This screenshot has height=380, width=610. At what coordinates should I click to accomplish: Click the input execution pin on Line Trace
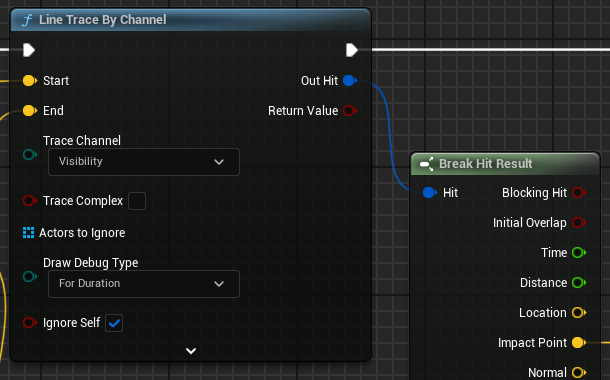[29, 50]
